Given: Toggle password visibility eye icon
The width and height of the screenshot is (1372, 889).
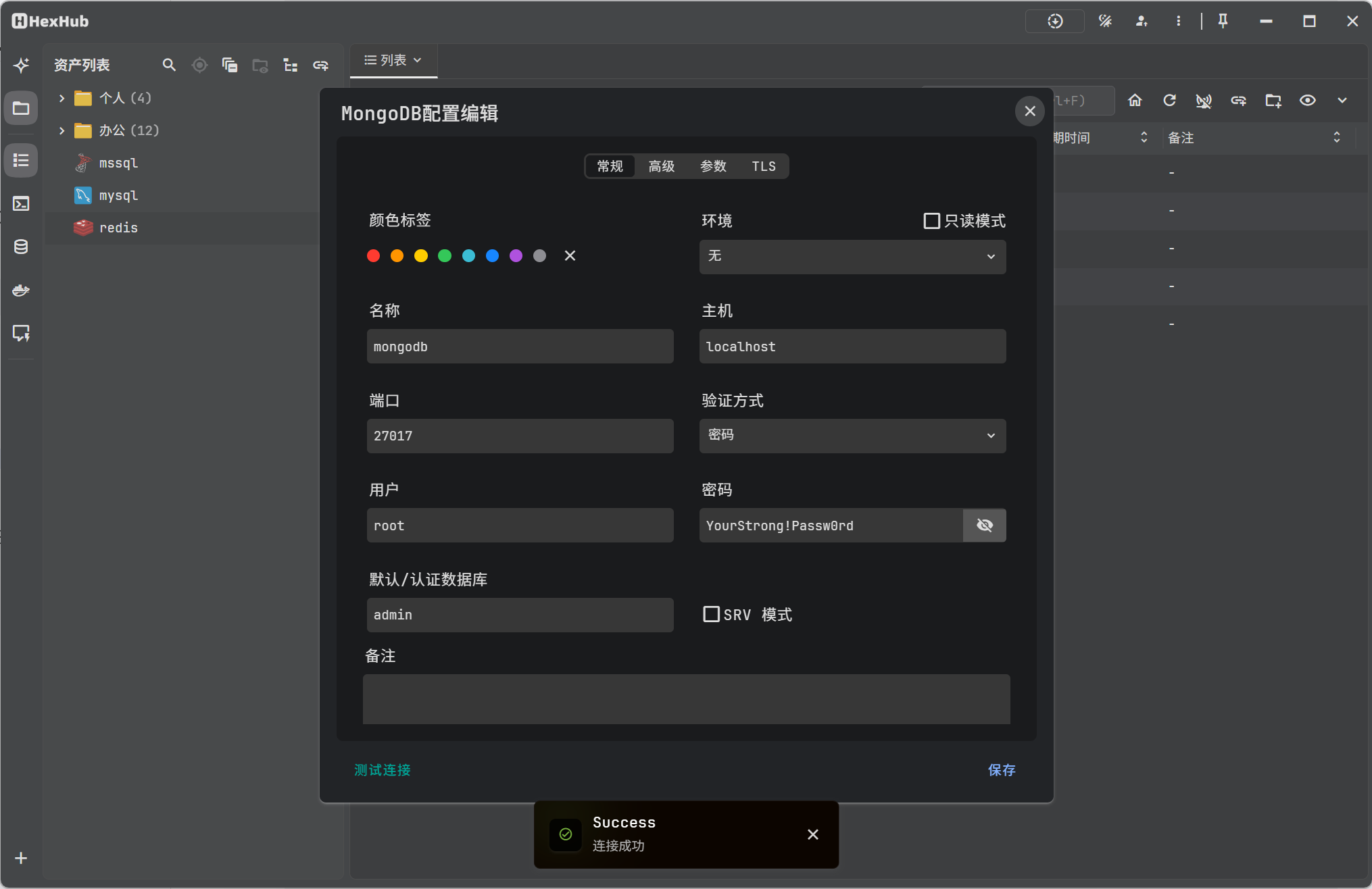Looking at the screenshot, I should [x=985, y=526].
